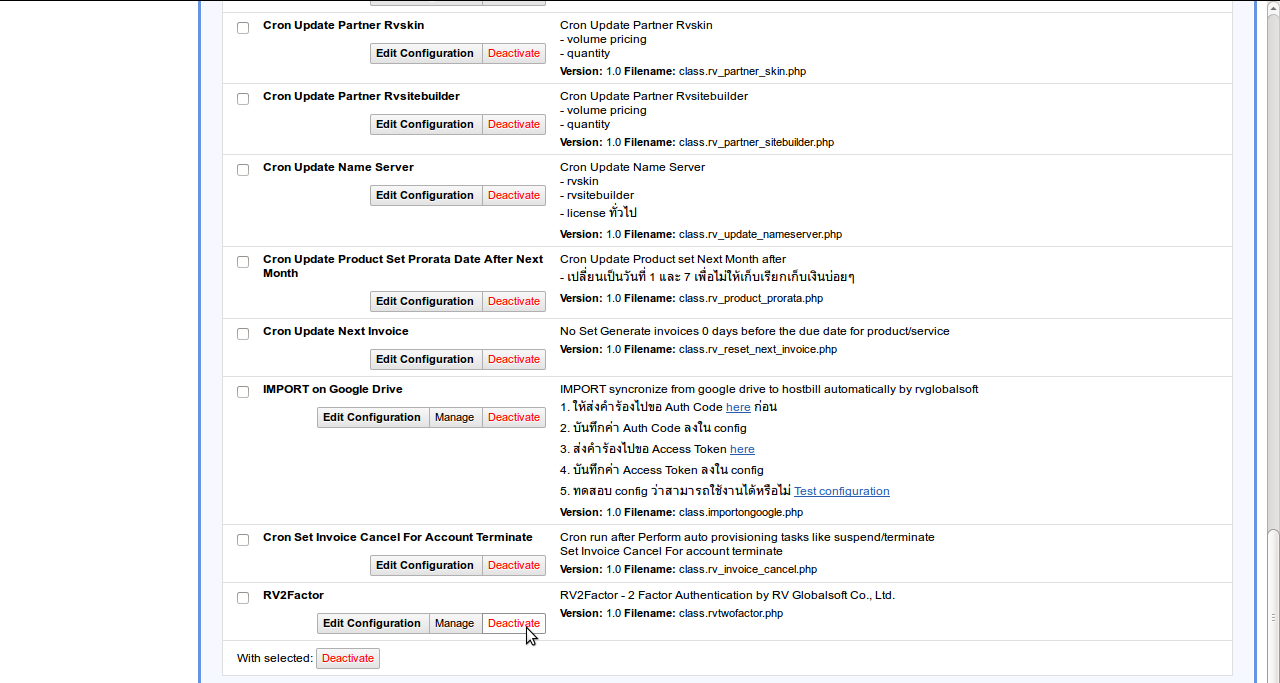1280x683 pixels.
Task: Tick the Cron Update Partner Rvskin checkbox
Action: coord(243,28)
